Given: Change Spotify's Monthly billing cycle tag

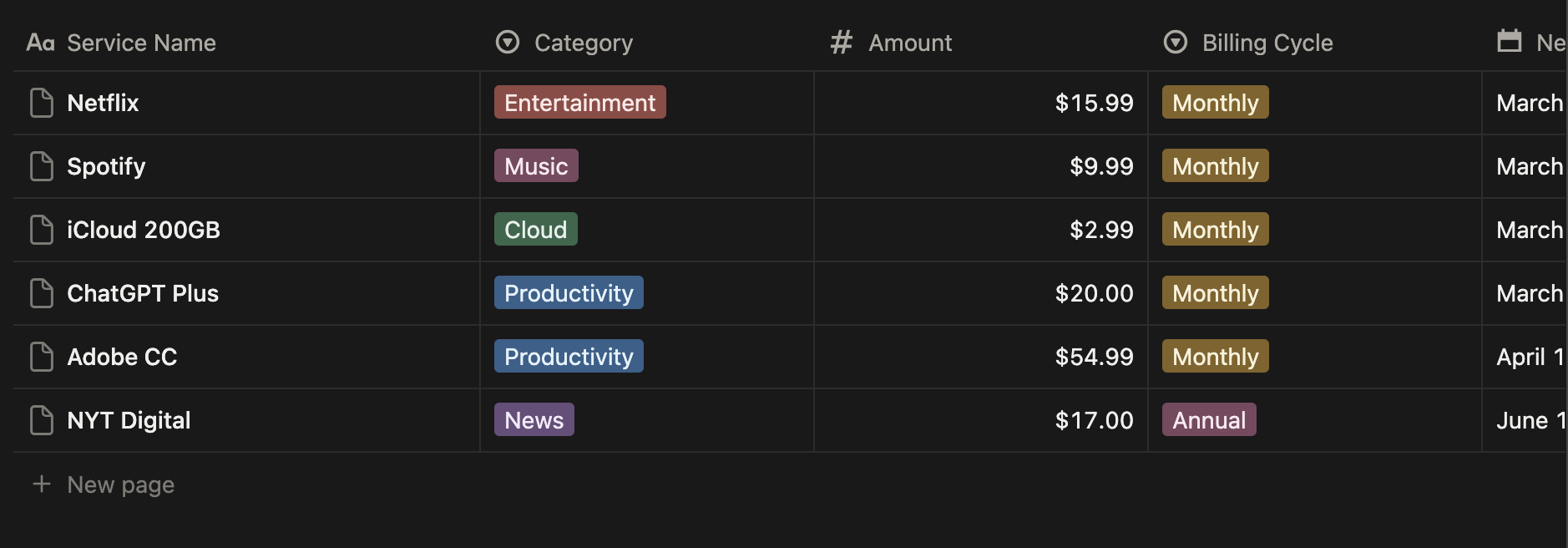Looking at the screenshot, I should pos(1216,165).
